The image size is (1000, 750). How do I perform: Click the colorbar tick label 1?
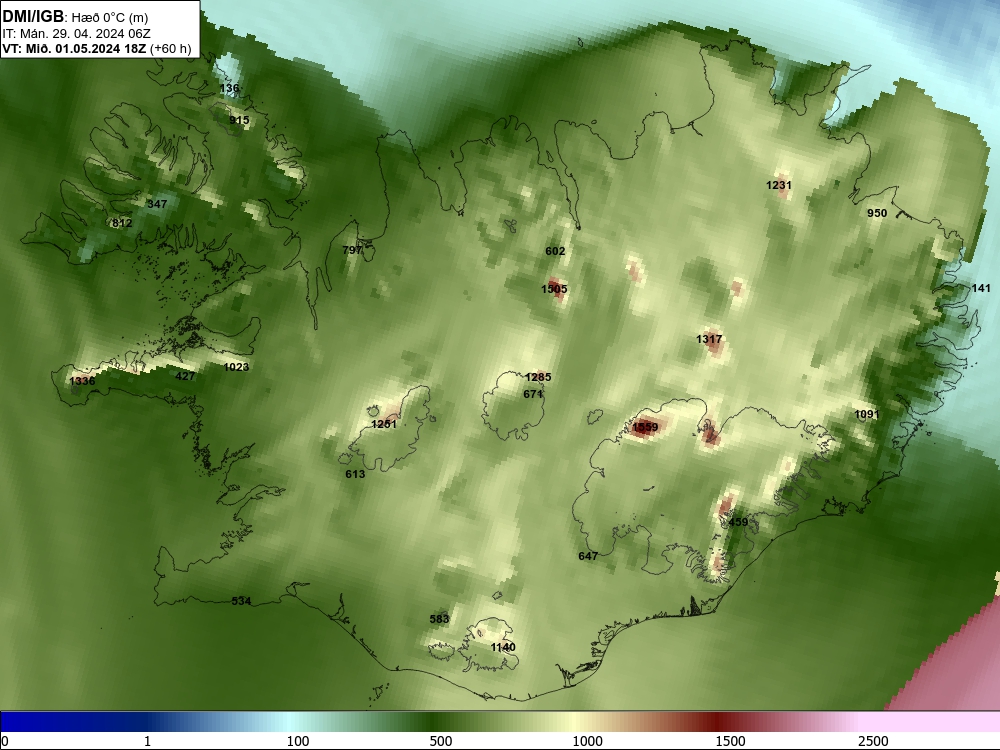tap(147, 741)
